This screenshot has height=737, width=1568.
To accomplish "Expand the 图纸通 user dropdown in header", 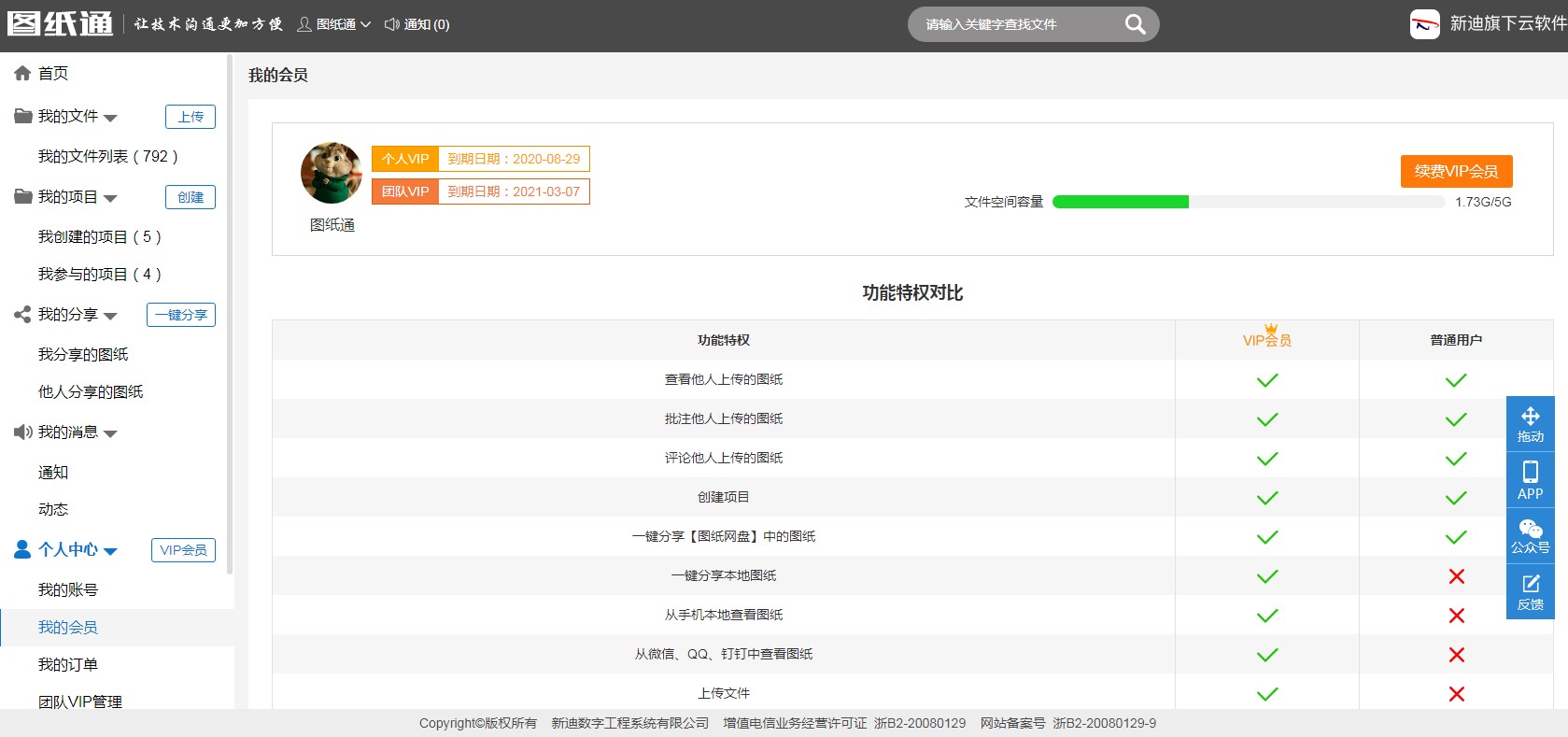I will 365,25.
